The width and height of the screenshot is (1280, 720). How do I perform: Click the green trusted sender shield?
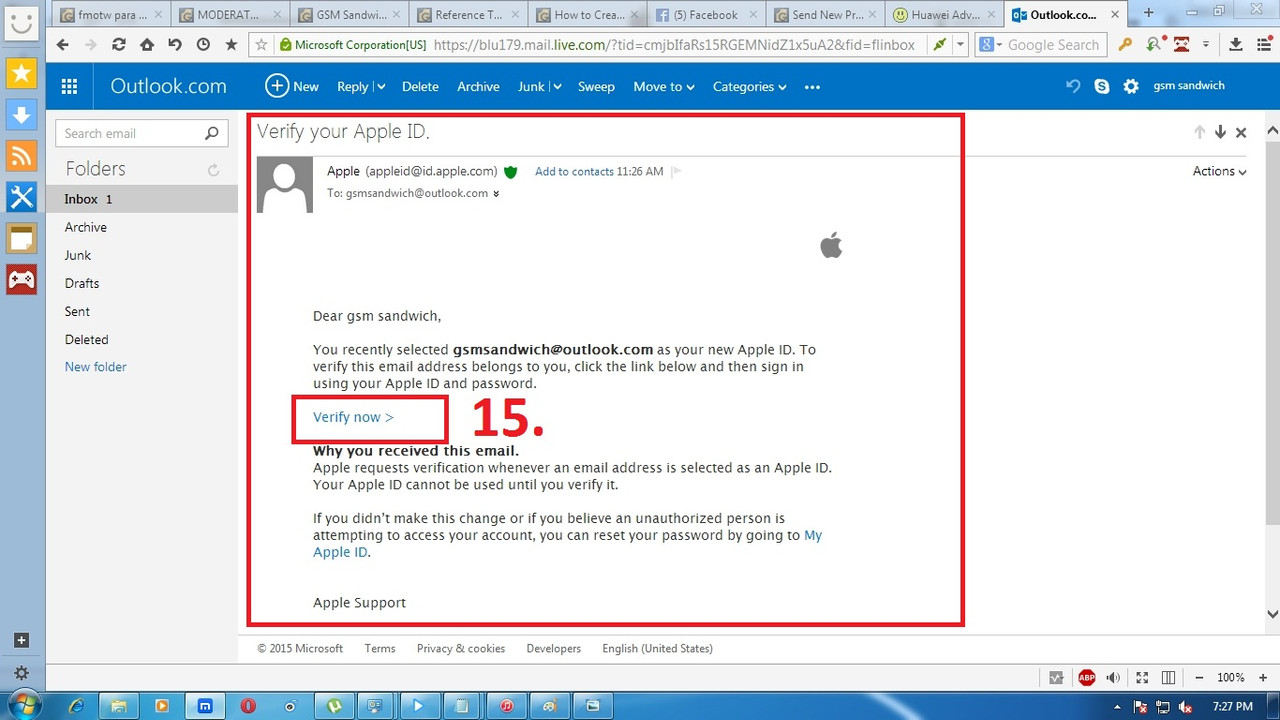(x=510, y=172)
